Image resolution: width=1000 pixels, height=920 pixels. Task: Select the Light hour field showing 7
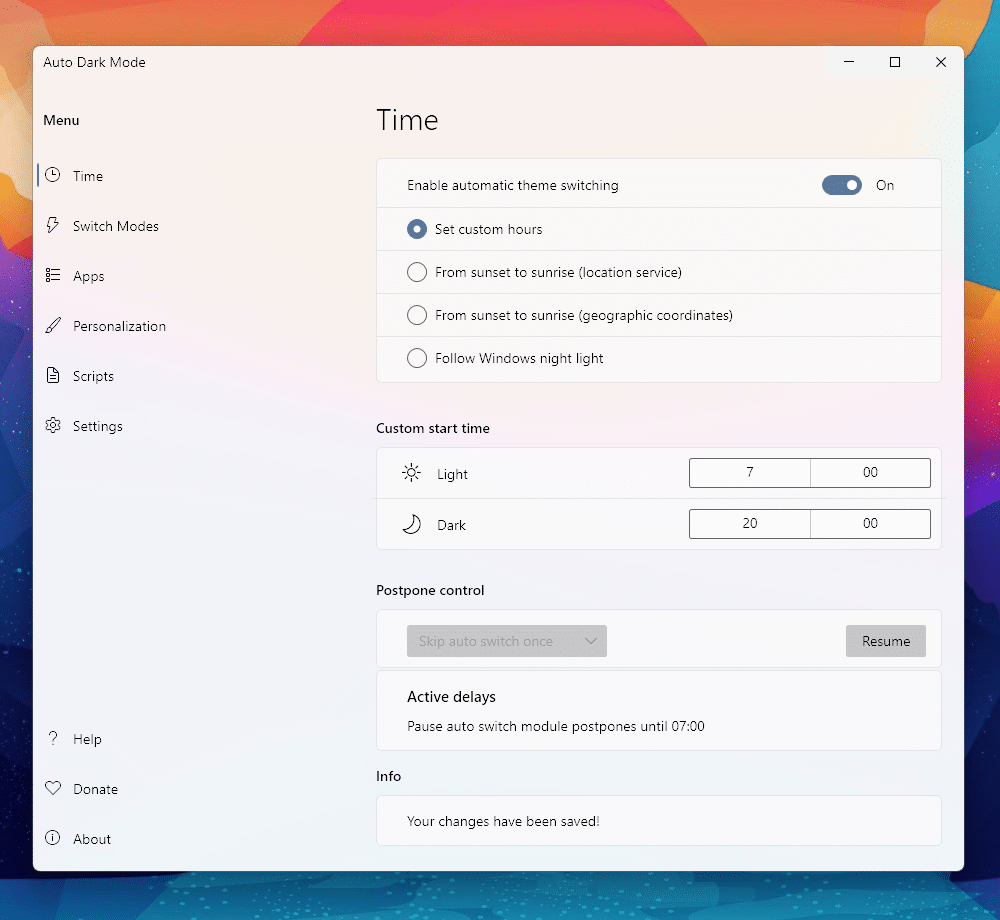(749, 472)
